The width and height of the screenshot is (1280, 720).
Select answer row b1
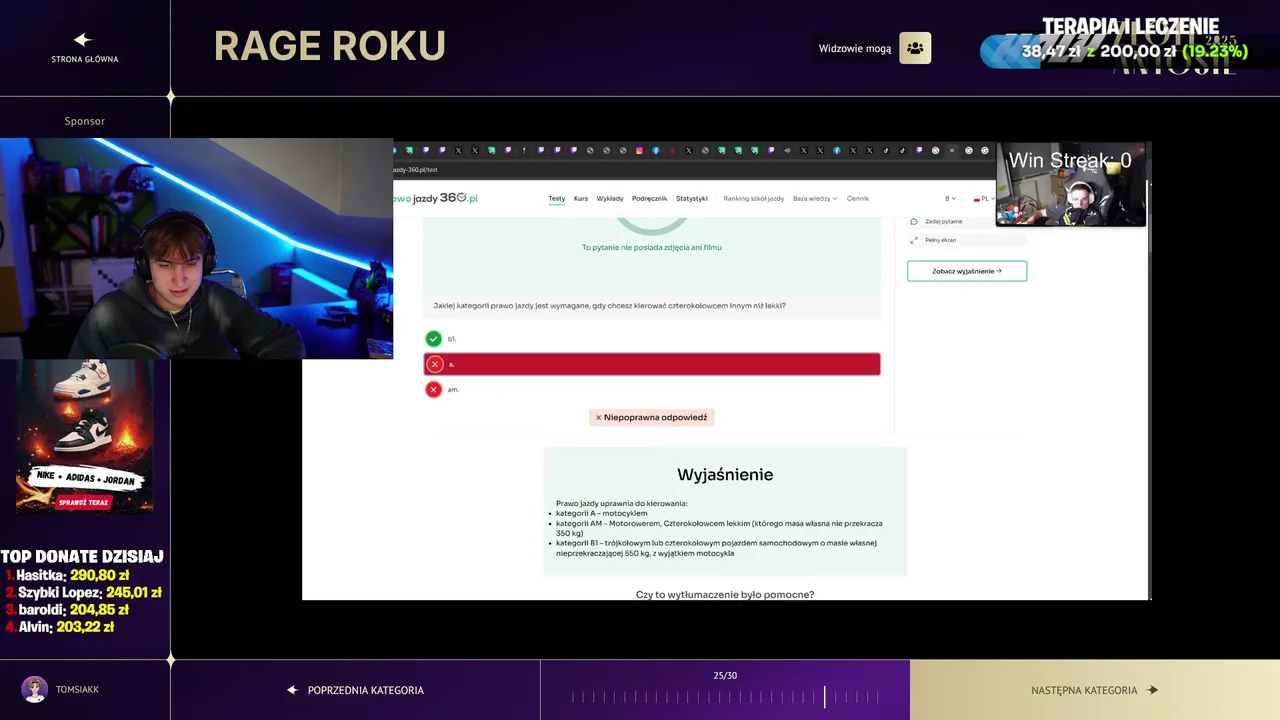coord(652,339)
